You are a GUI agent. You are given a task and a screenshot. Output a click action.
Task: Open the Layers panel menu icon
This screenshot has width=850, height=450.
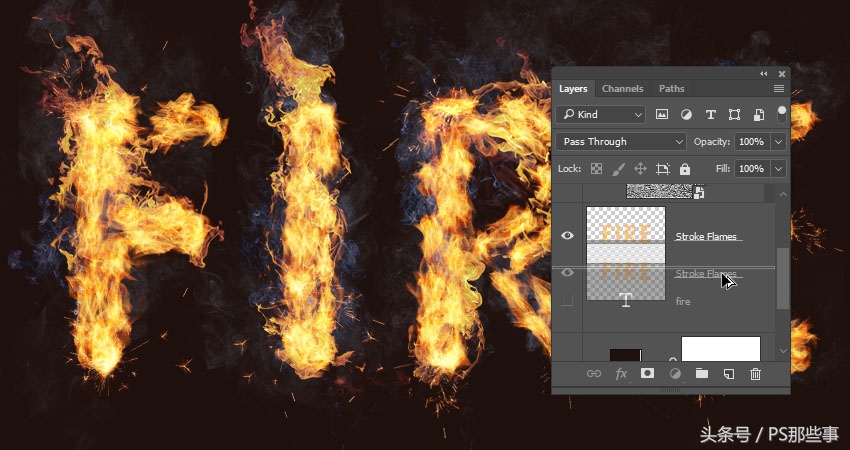click(x=779, y=88)
